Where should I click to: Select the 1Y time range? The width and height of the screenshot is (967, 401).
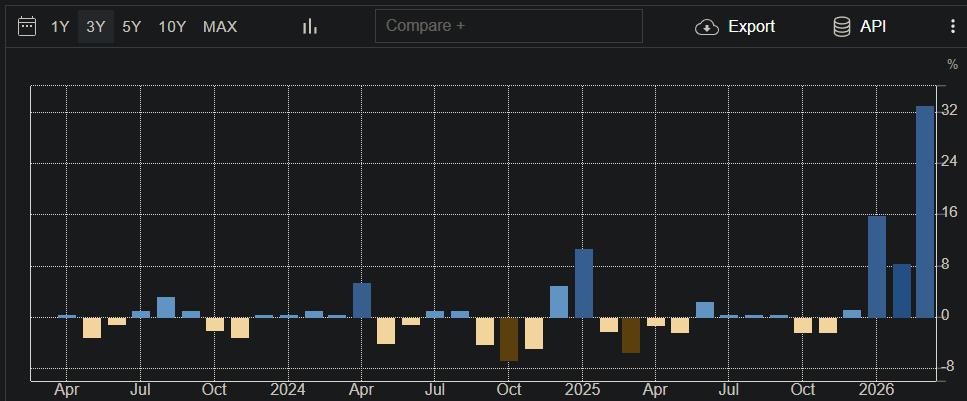[x=60, y=27]
